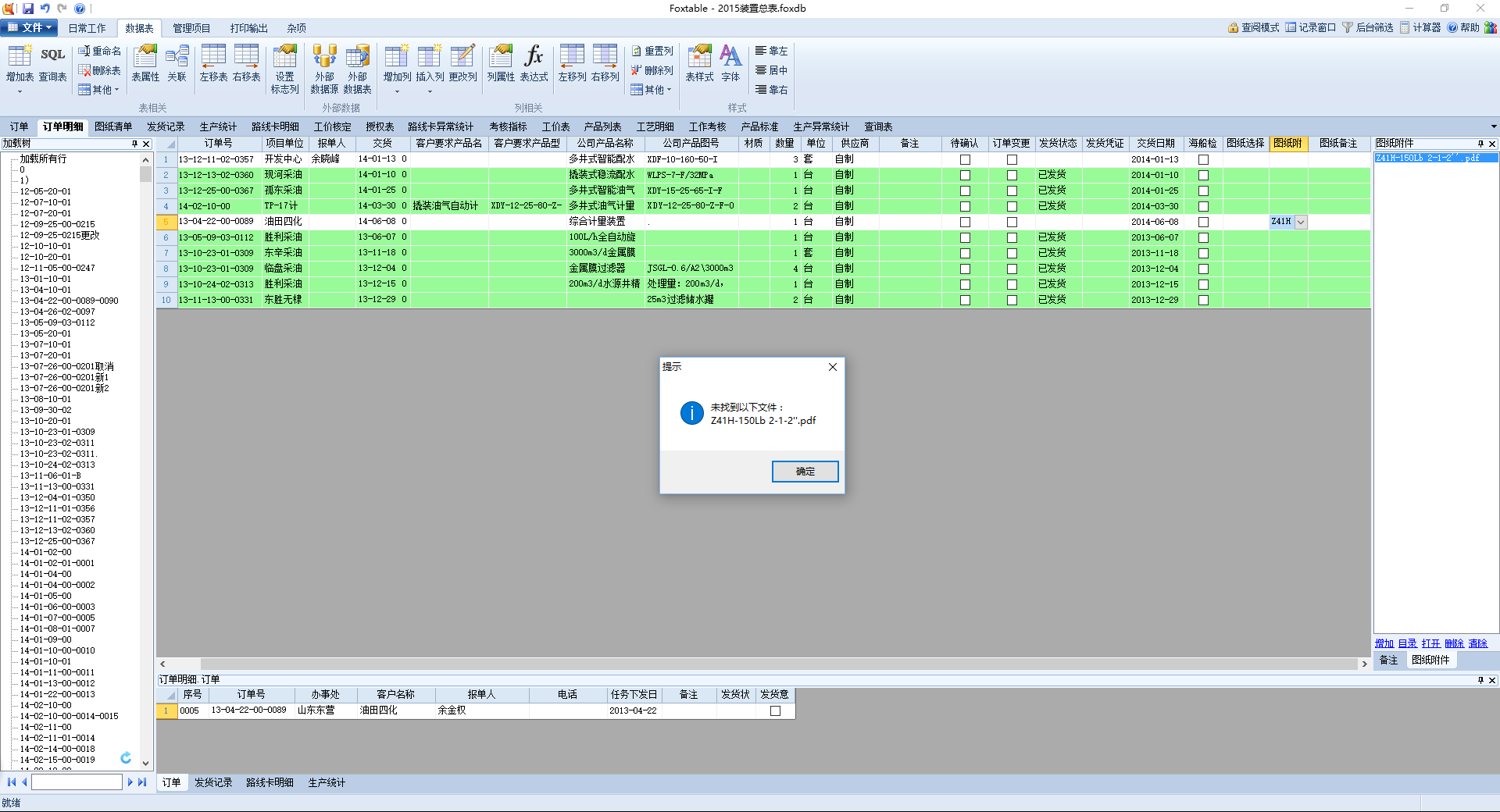Open the Z41H cell dropdown arrow
Image resolution: width=1500 pixels, height=812 pixels.
coord(1301,222)
